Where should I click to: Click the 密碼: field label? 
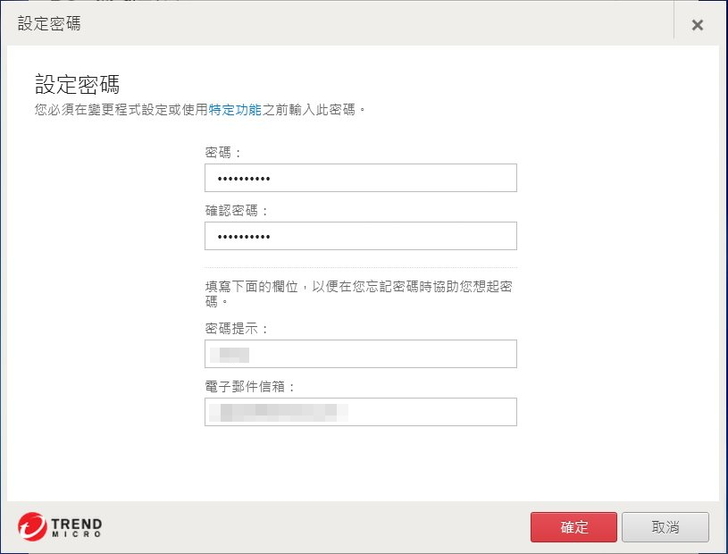point(223,152)
